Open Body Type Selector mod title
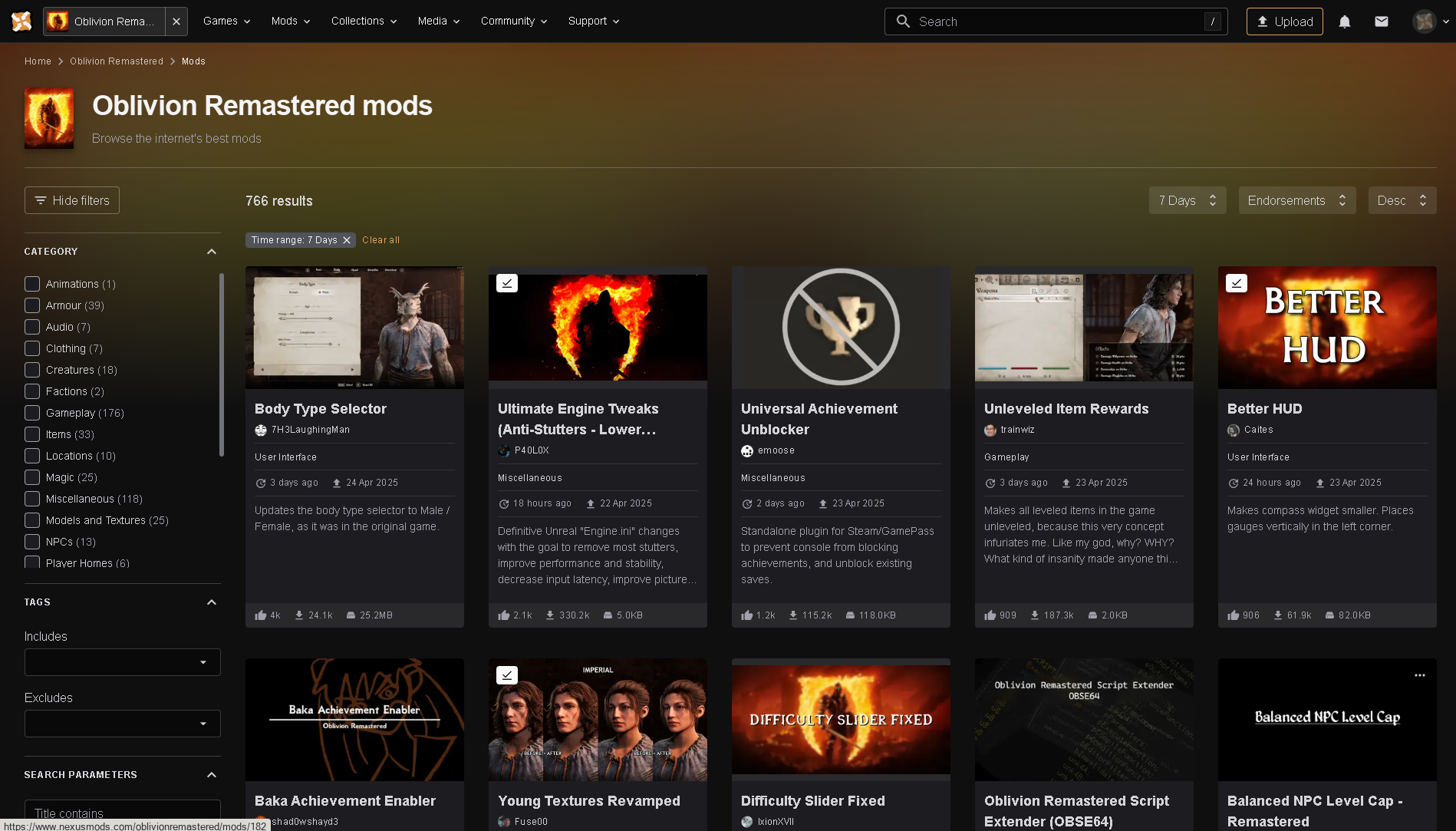The height and width of the screenshot is (831, 1456). tap(321, 409)
